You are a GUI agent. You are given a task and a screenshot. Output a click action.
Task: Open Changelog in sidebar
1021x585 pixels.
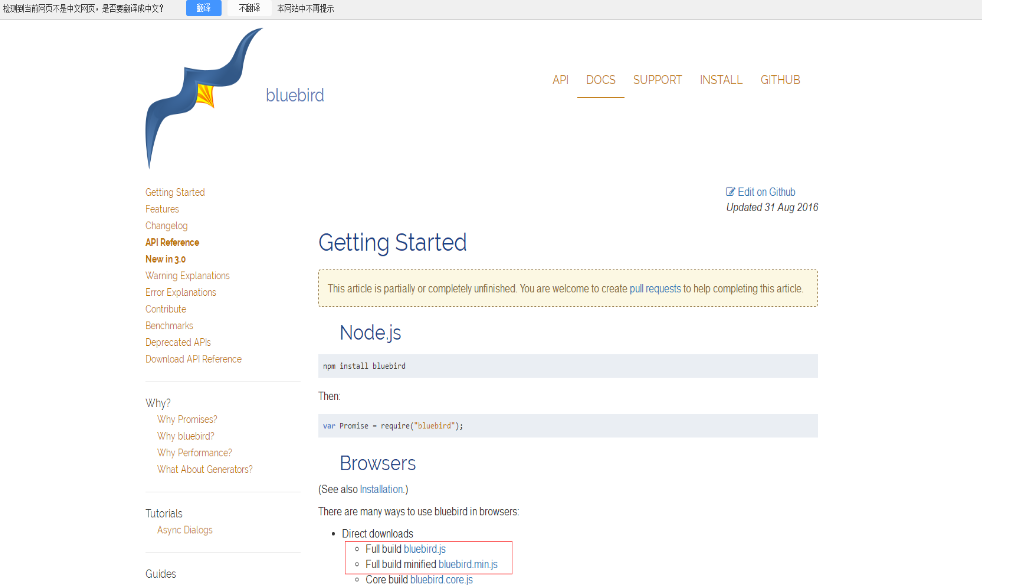pos(166,225)
